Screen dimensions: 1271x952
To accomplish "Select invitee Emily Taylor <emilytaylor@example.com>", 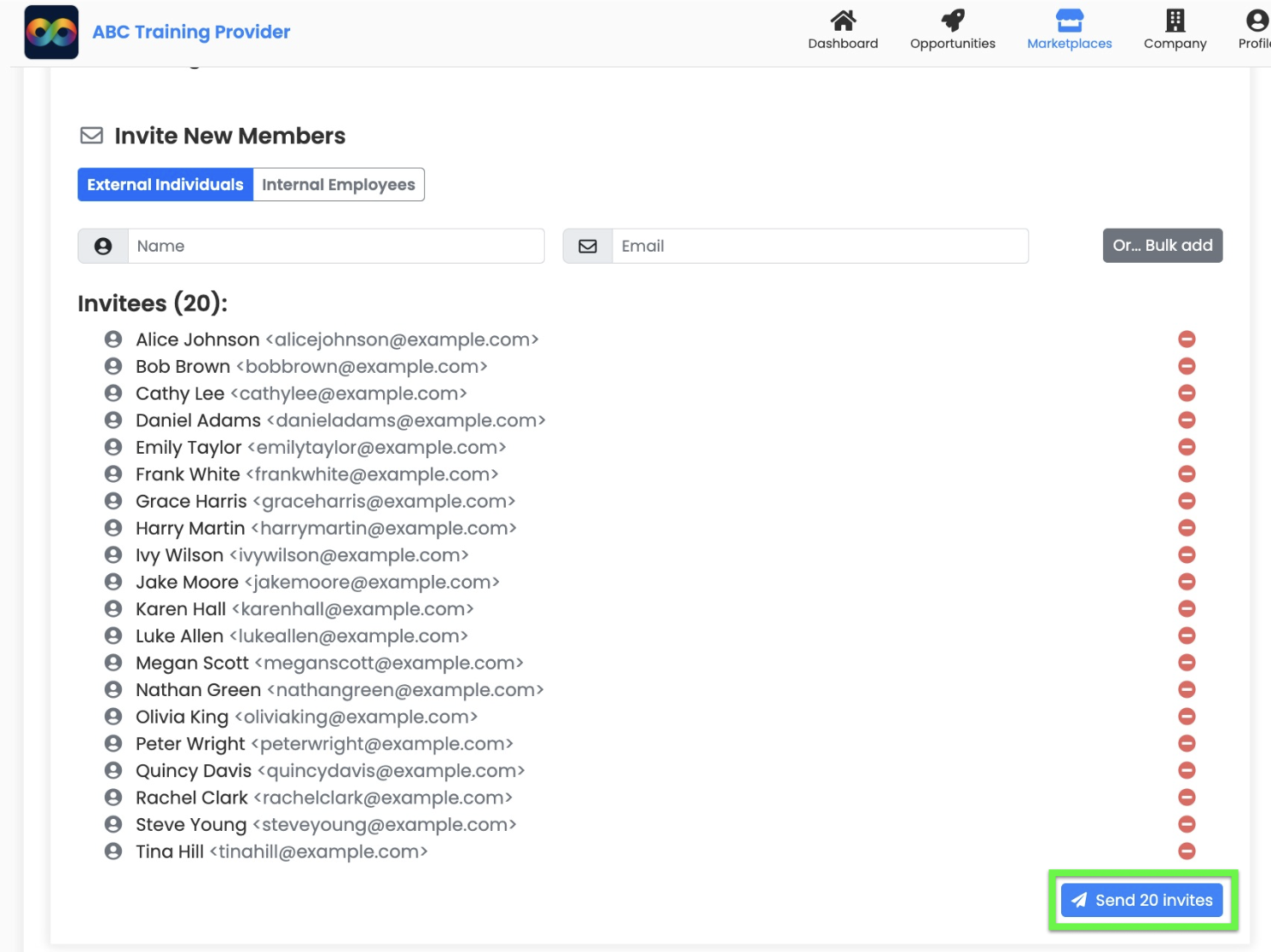I will pos(321,448).
